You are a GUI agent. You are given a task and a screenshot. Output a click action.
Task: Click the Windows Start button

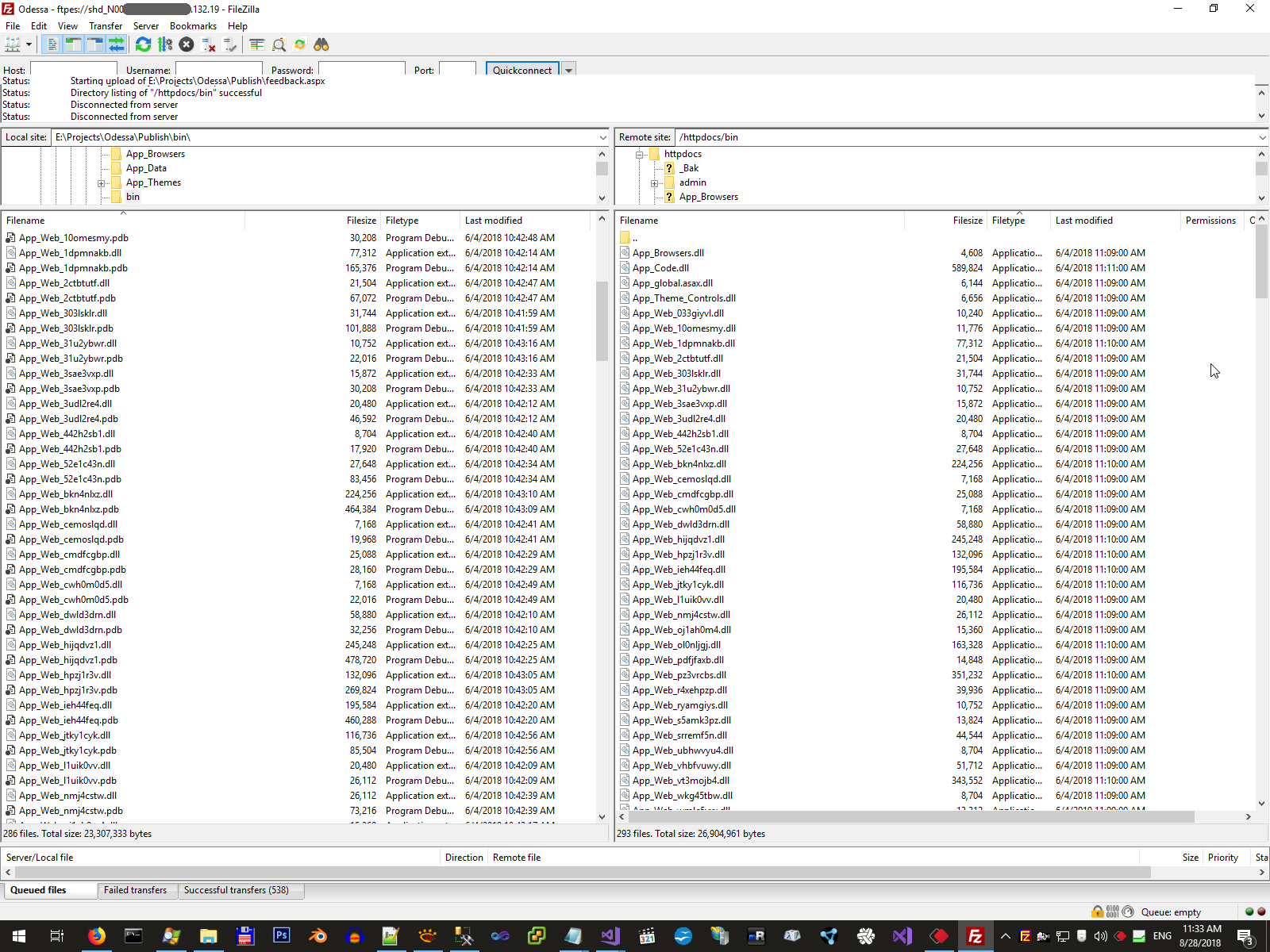[x=19, y=936]
